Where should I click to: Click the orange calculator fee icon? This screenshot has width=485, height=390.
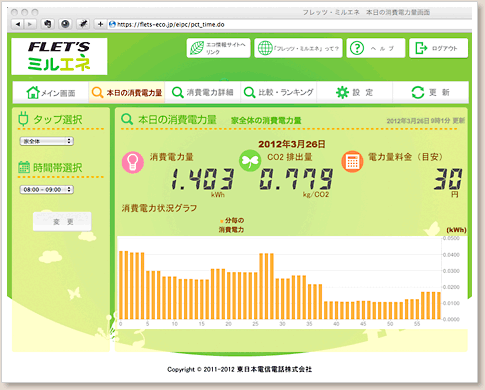(x=352, y=162)
